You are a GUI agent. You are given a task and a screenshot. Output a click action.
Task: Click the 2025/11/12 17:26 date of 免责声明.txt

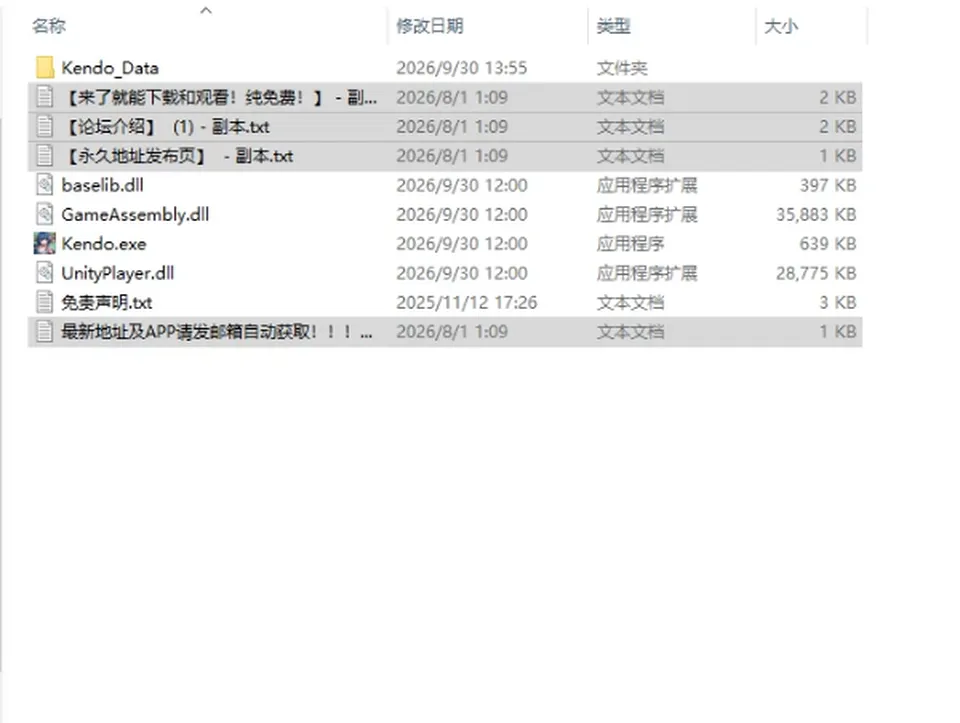click(467, 302)
